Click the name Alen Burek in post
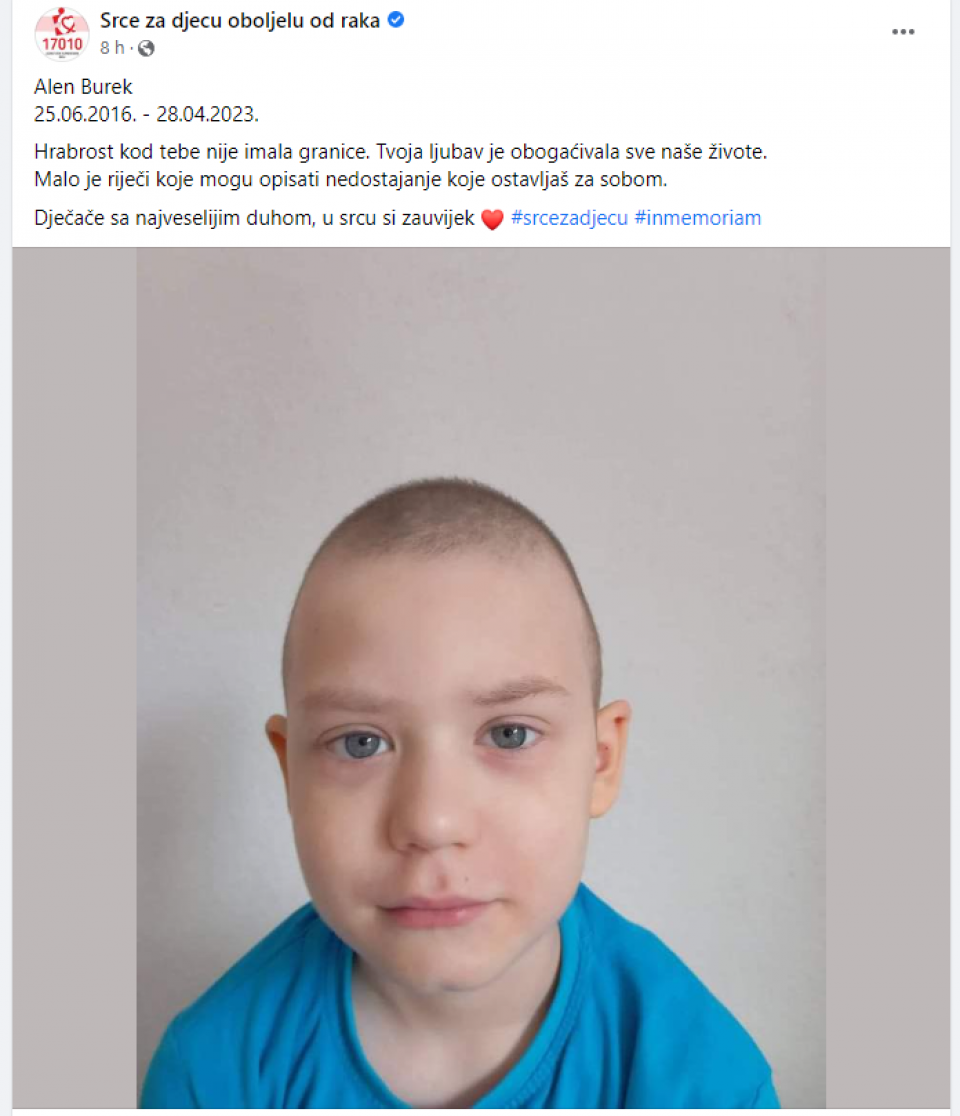This screenshot has width=960, height=1116. click(x=83, y=87)
